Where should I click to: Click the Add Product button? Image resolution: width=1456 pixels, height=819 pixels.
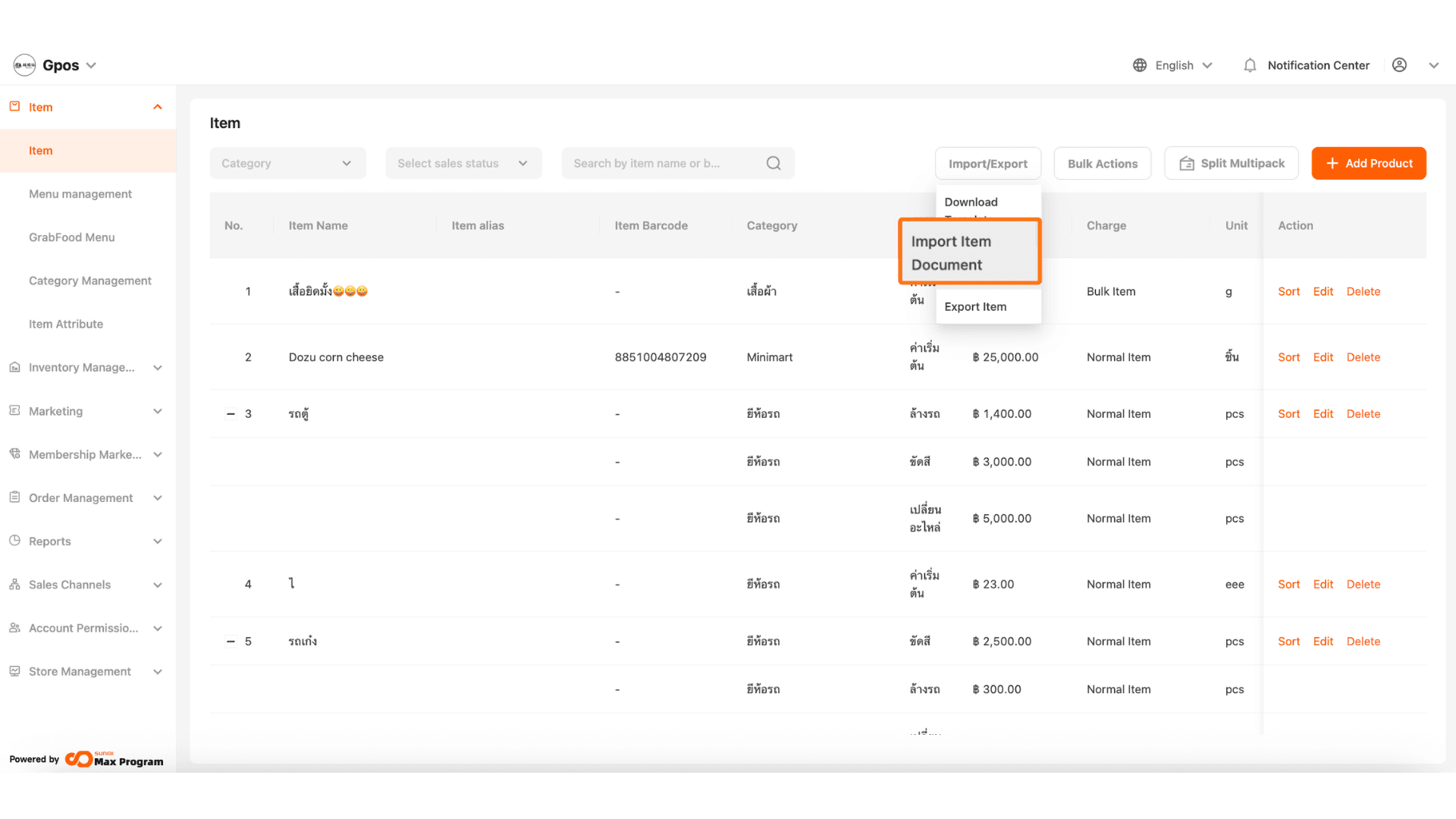coord(1368,163)
